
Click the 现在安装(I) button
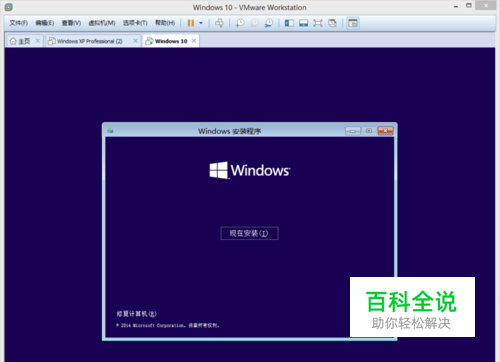[x=249, y=233]
